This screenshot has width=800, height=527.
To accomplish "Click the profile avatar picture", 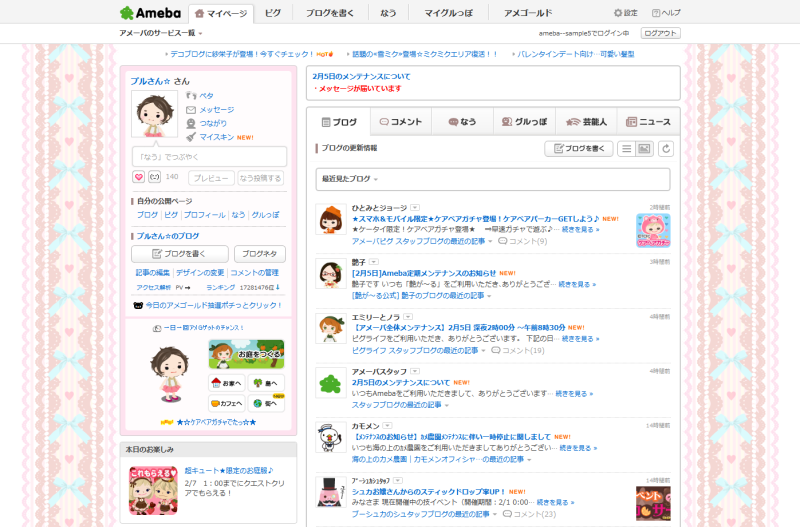I will click(154, 114).
